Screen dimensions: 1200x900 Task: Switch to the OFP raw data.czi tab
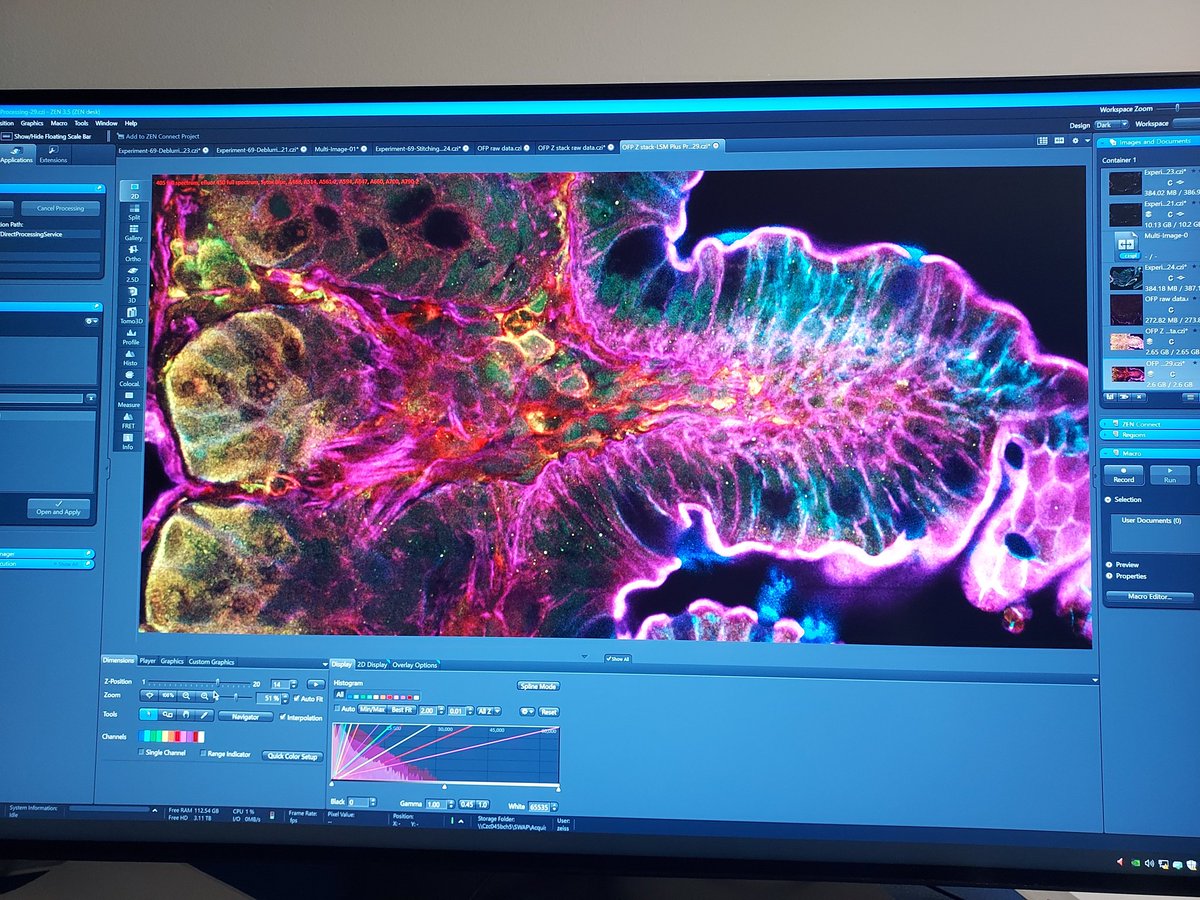(501, 148)
